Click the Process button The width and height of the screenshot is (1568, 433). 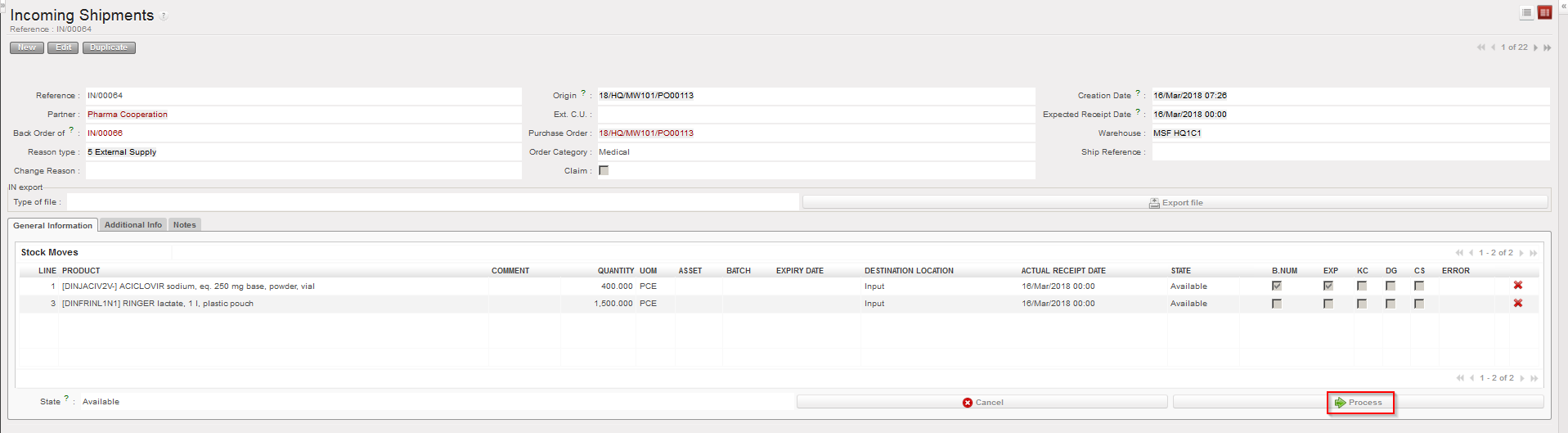coord(1359,403)
